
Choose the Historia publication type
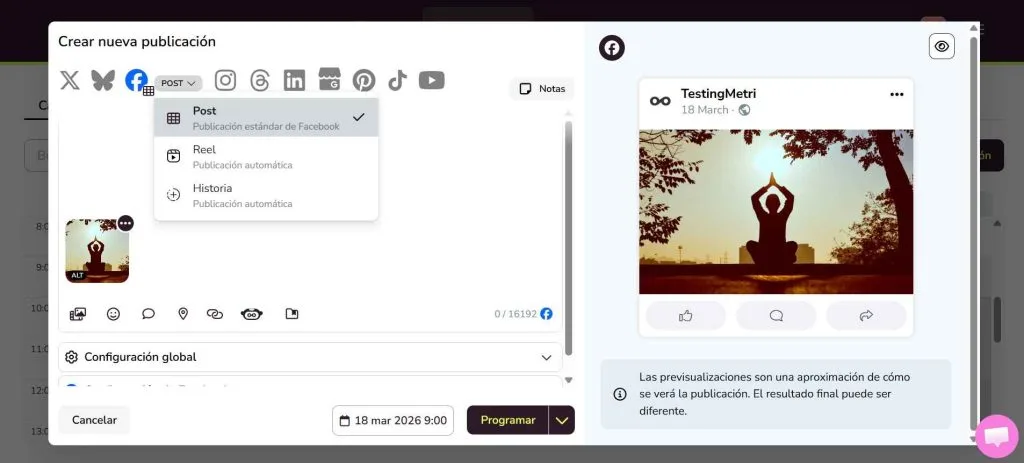[266, 195]
